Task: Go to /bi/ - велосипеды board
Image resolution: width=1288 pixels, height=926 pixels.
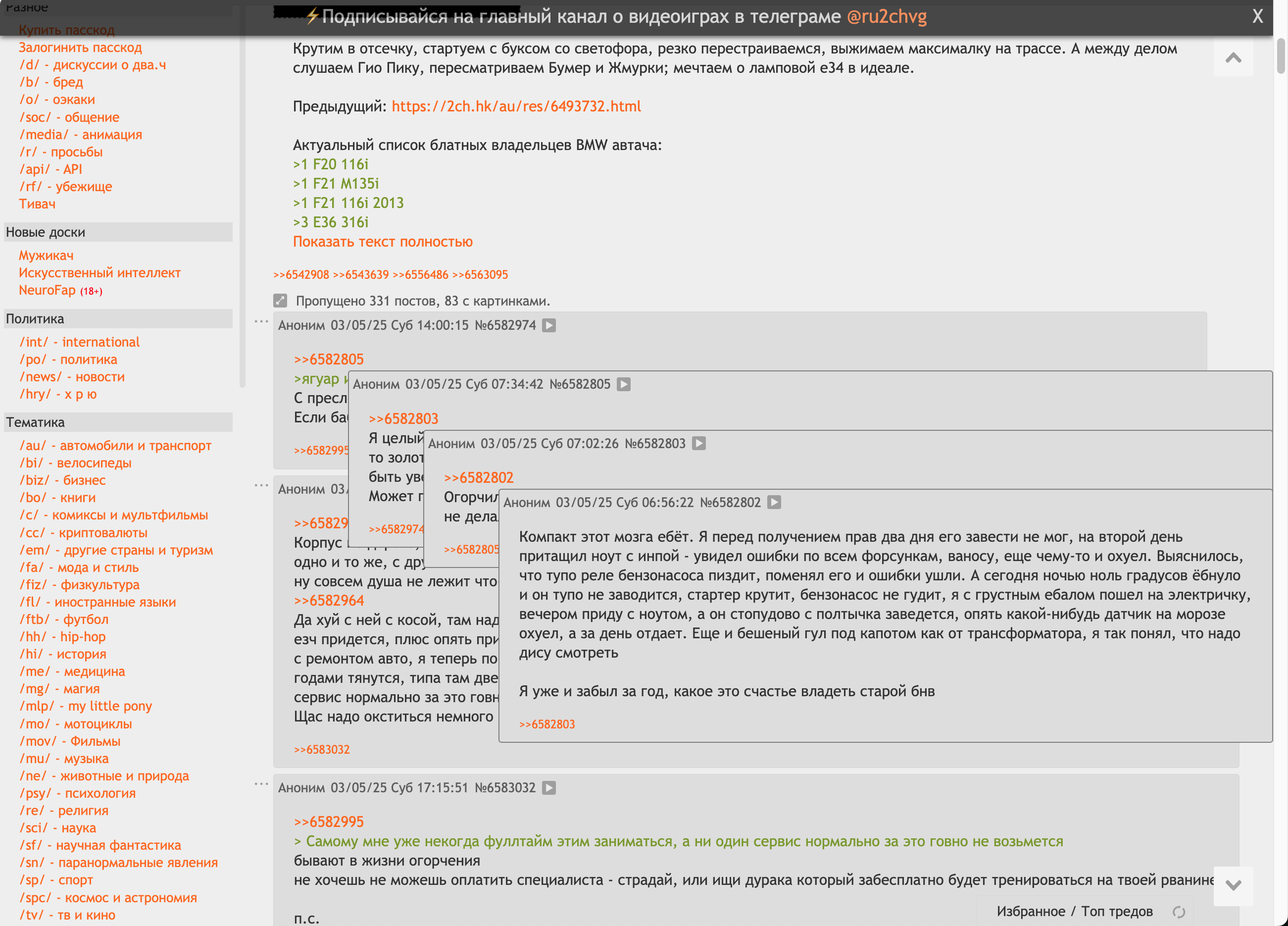Action: pyautogui.click(x=76, y=463)
